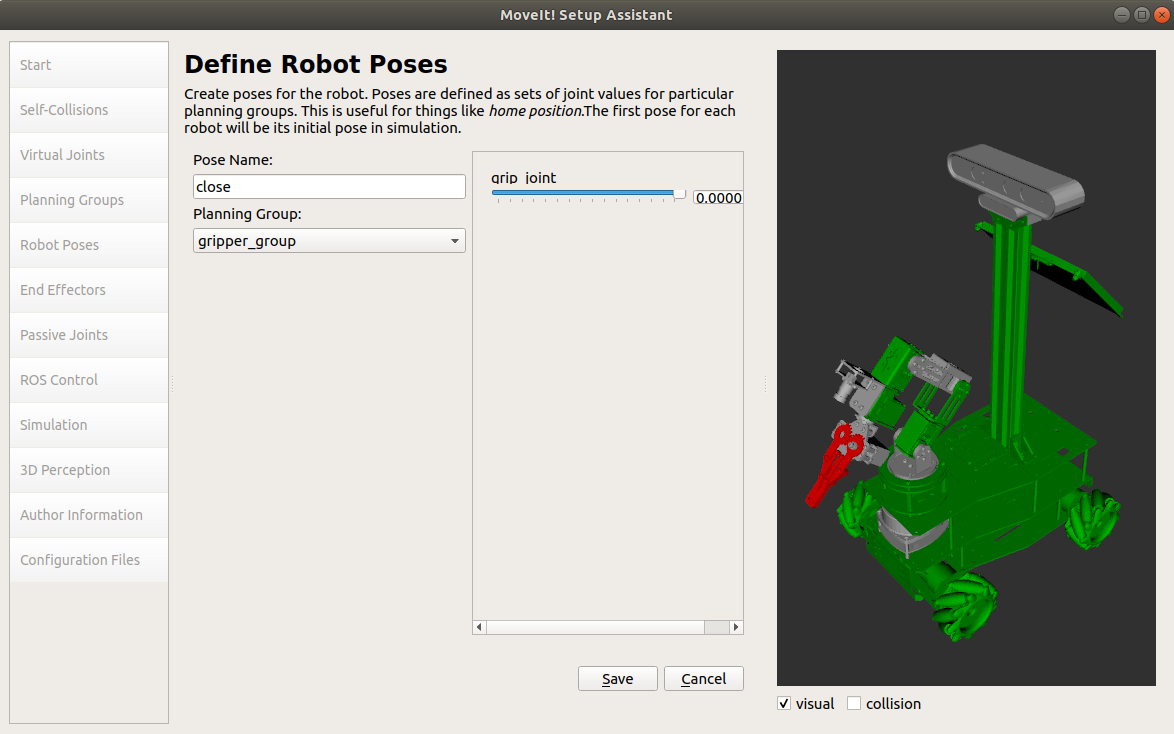Click left arrow of joint panel scrollbar

480,627
